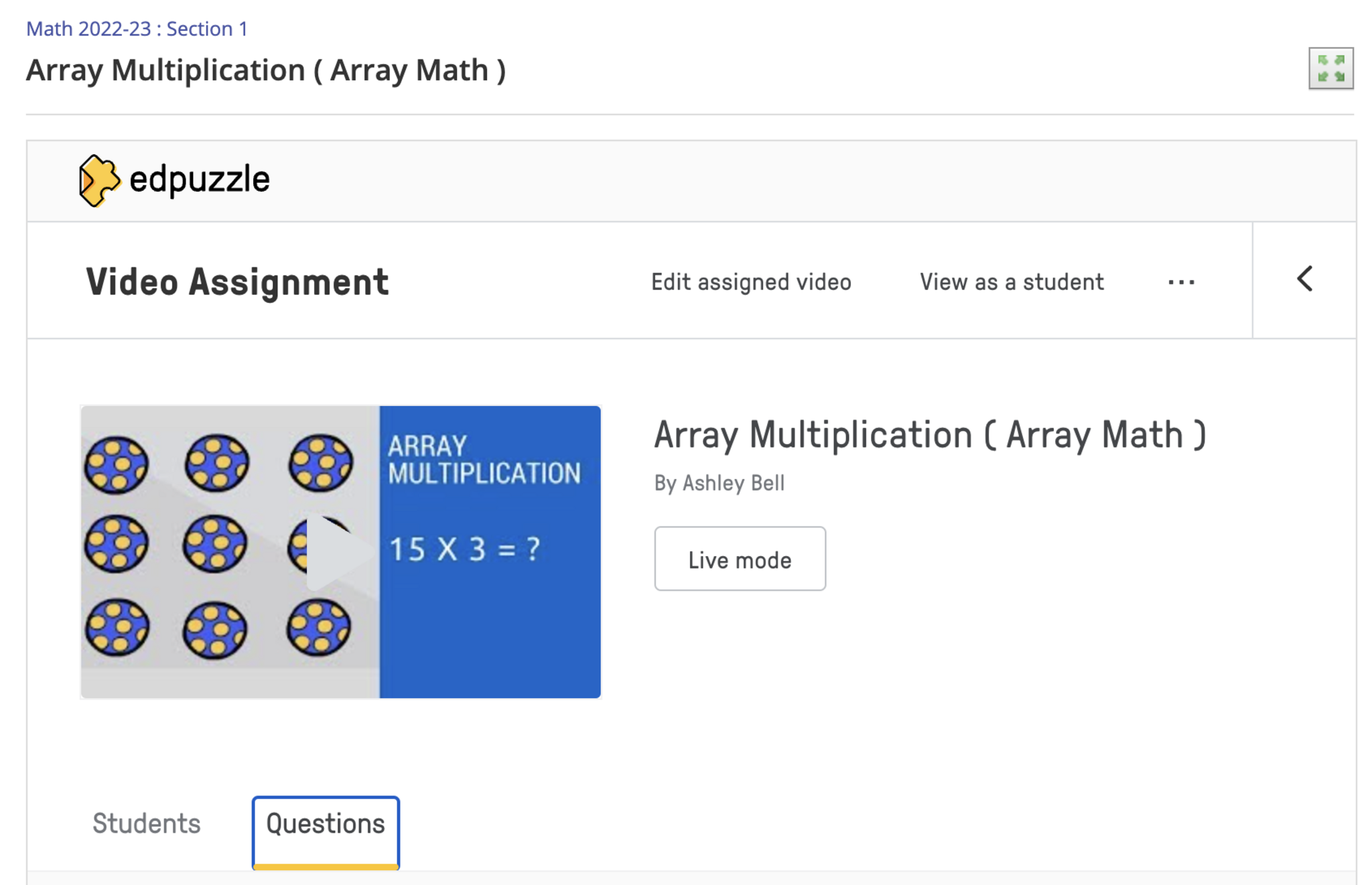The width and height of the screenshot is (1372, 885).
Task: Click the edpuzzle puzzle-piece logo
Action: pos(98,180)
